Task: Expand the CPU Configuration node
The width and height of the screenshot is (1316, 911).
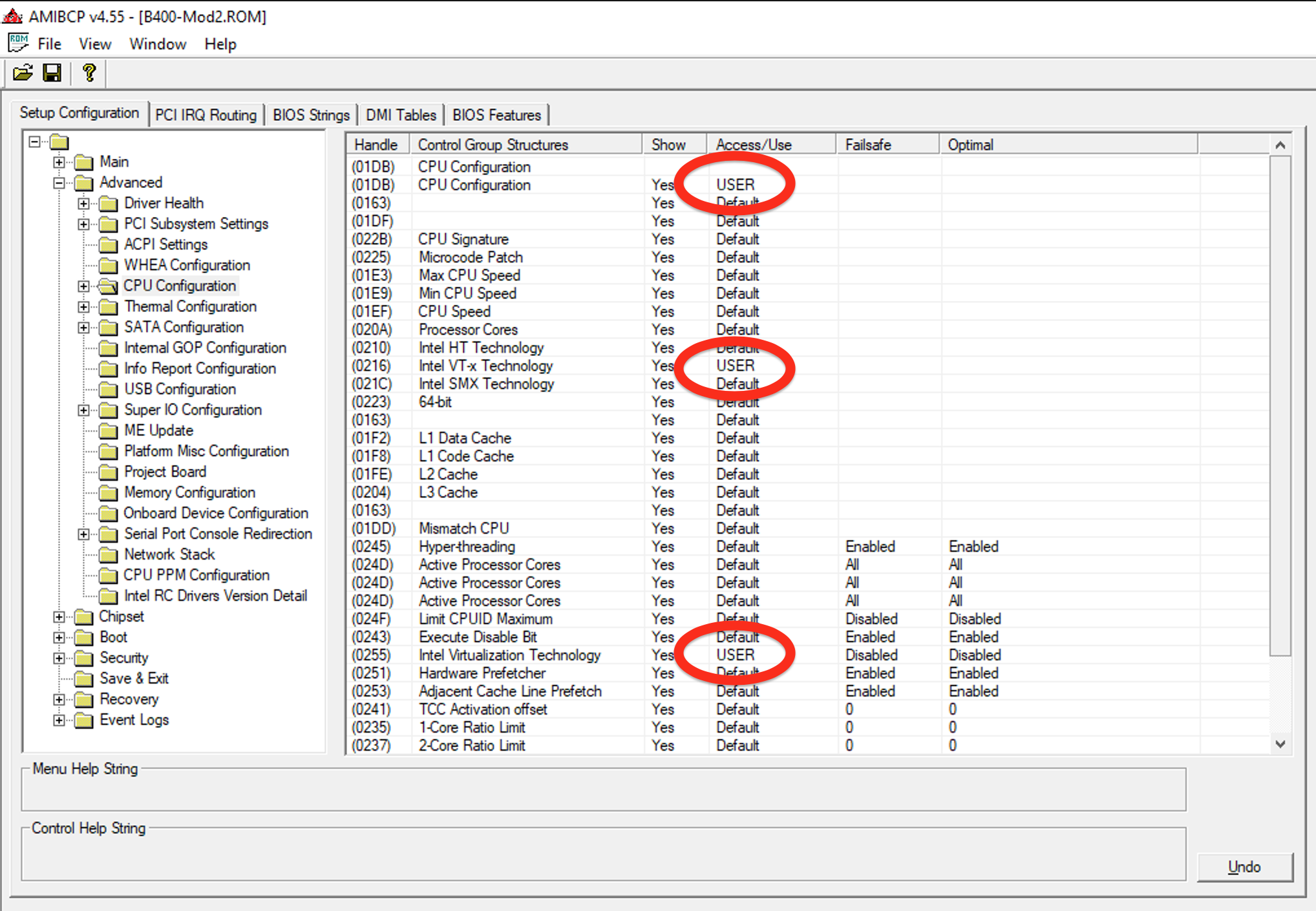Action: point(84,286)
